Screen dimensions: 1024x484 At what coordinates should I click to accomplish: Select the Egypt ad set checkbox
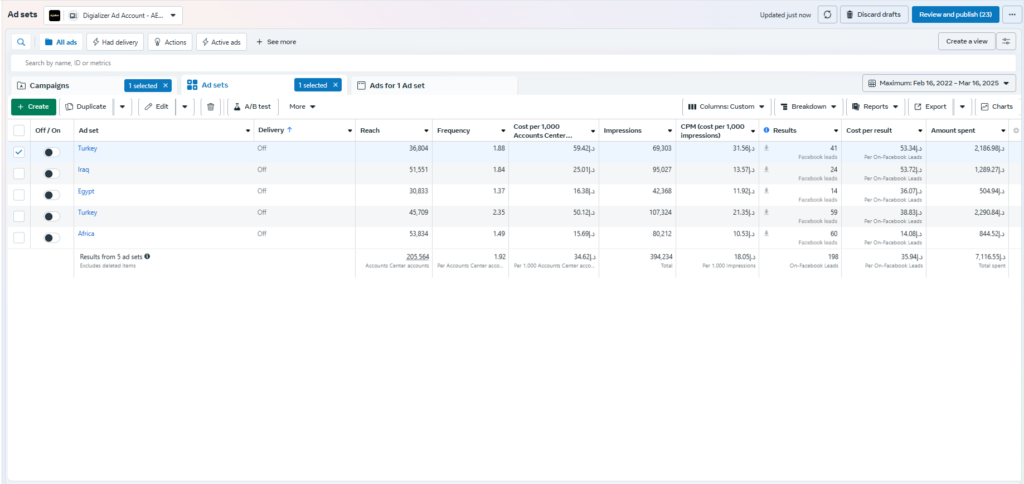[x=19, y=195]
